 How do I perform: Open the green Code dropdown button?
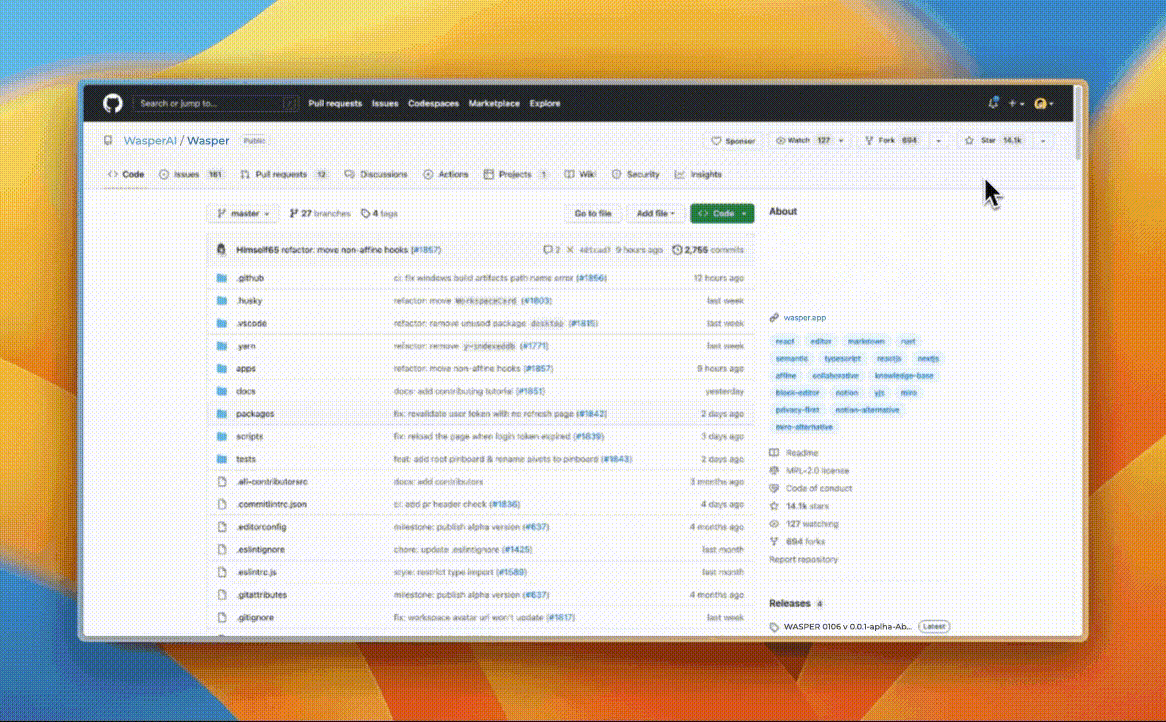tap(722, 213)
